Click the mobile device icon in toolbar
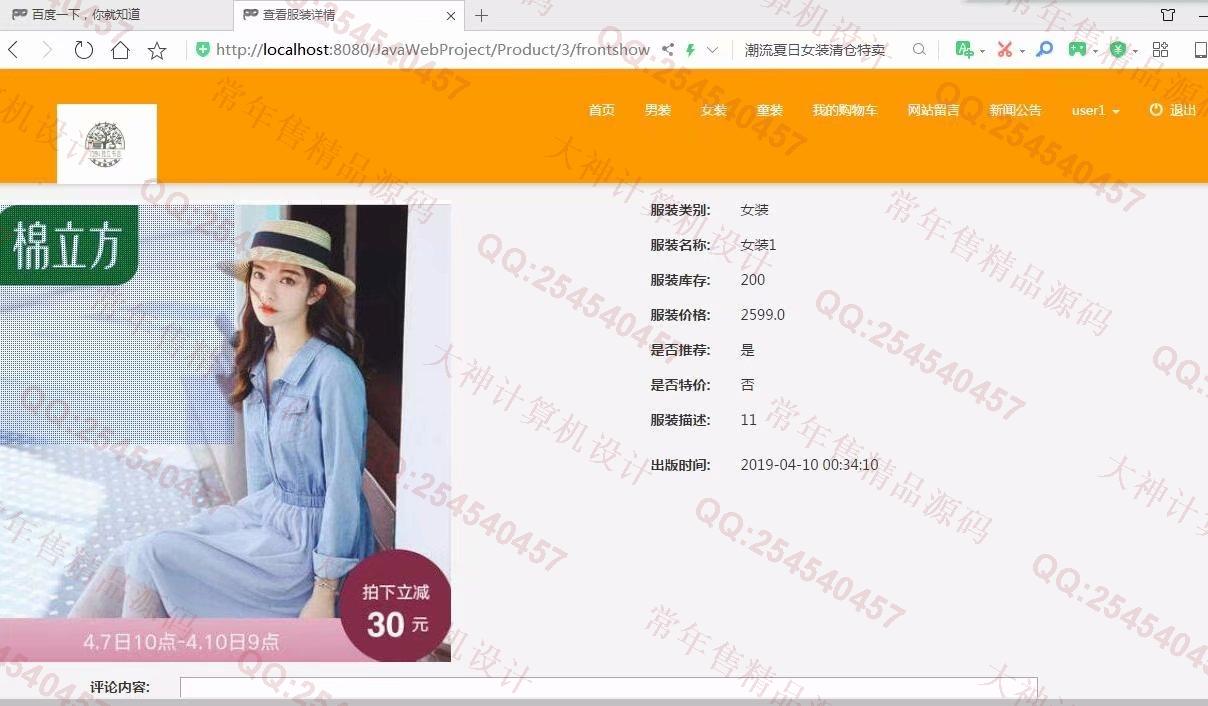1208x706 pixels. point(1200,49)
